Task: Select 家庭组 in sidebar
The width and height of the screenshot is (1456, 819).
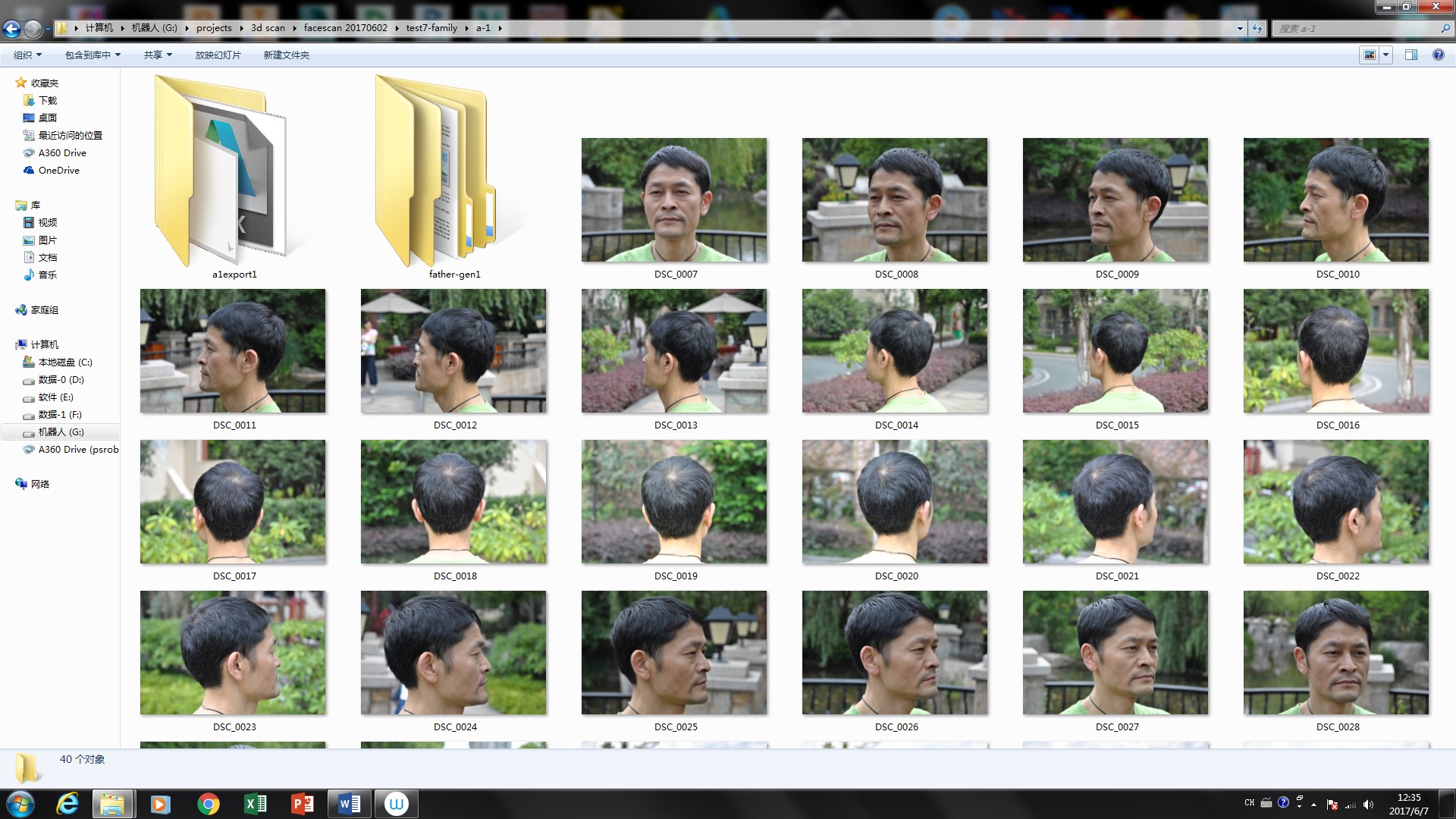Action: (x=44, y=309)
